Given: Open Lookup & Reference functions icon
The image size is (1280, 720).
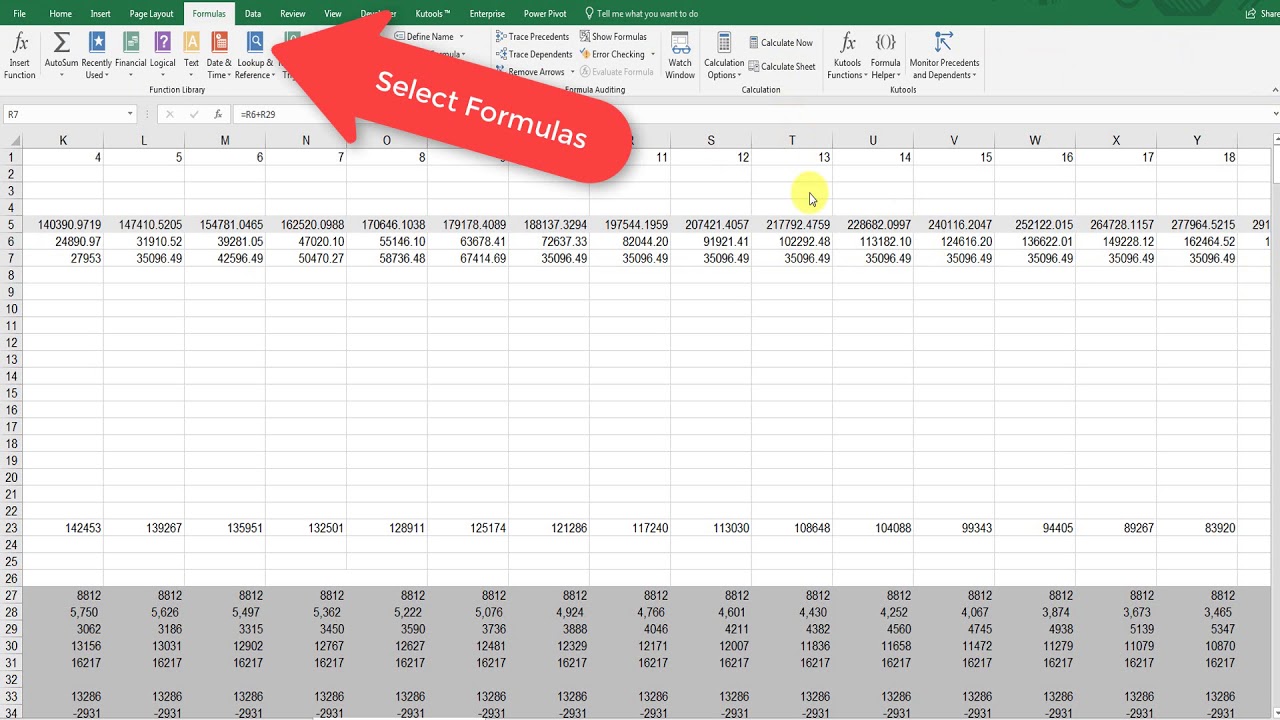Looking at the screenshot, I should point(255,43).
